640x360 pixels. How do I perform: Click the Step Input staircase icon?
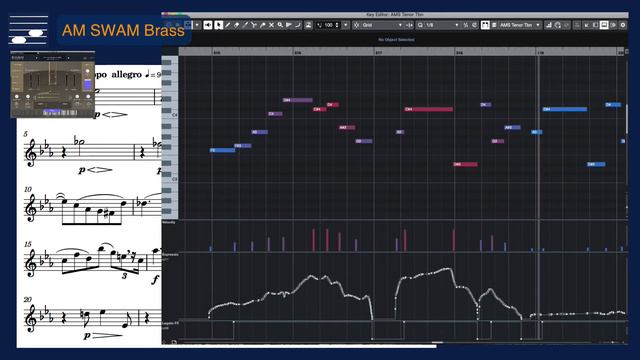548,25
